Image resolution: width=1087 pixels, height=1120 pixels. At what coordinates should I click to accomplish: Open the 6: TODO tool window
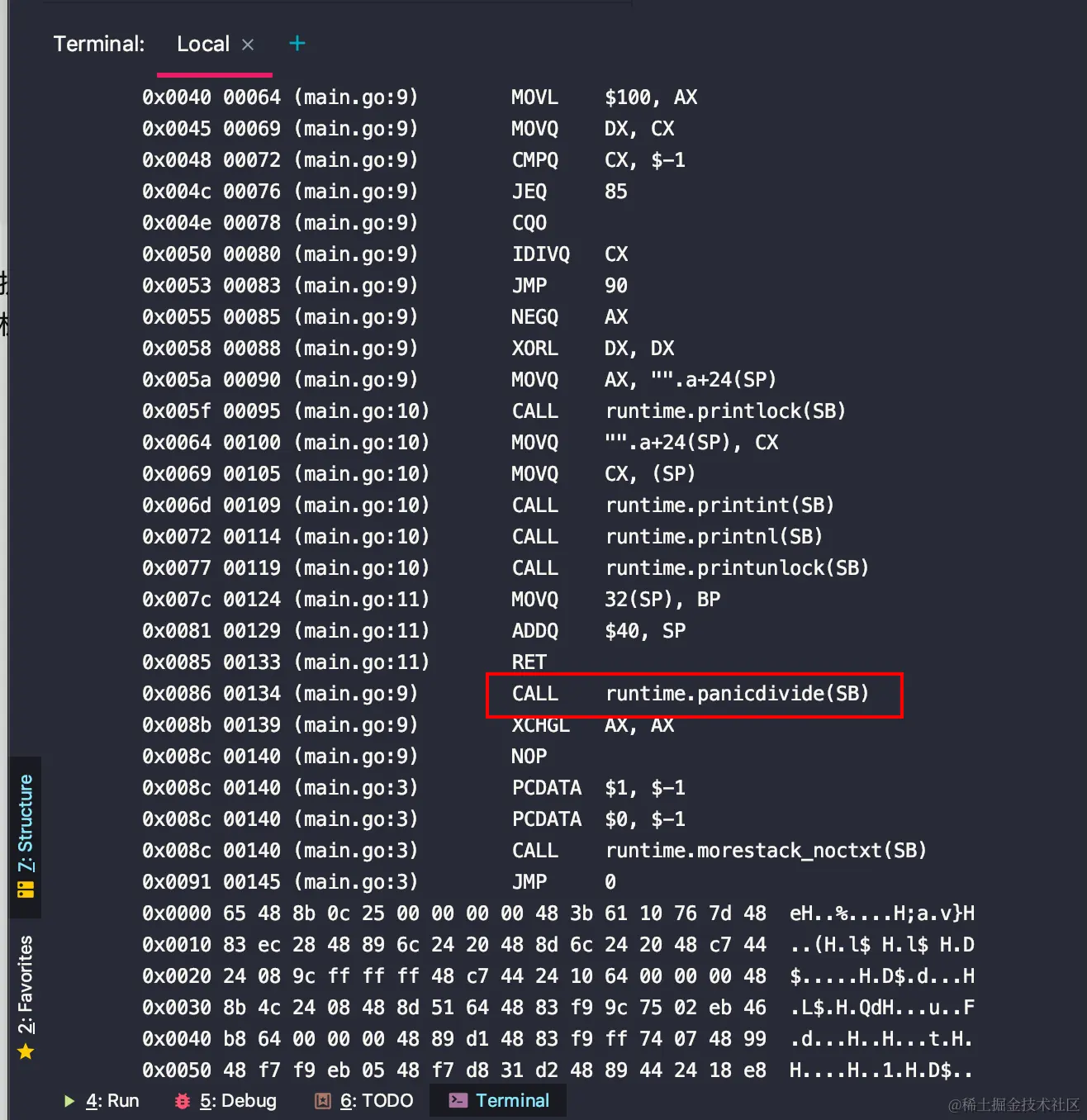(x=364, y=1101)
